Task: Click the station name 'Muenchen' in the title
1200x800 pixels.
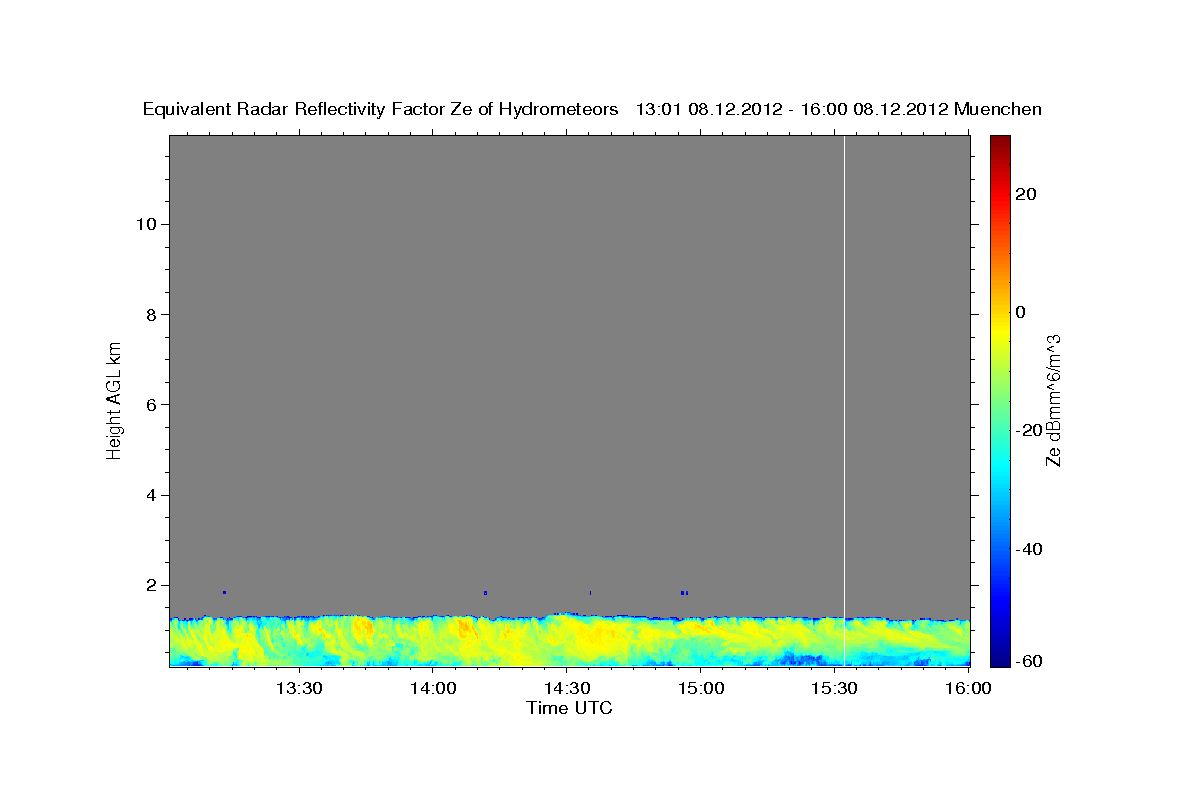Action: (998, 109)
